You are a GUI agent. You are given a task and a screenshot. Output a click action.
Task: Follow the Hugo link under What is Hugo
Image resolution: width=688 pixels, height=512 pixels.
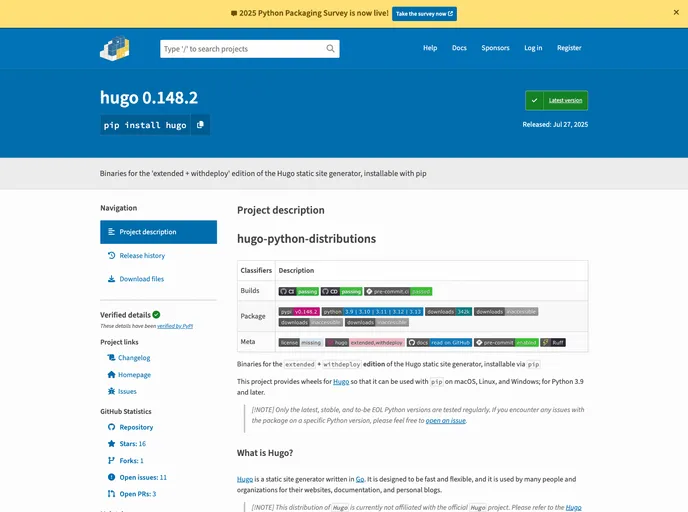point(245,479)
